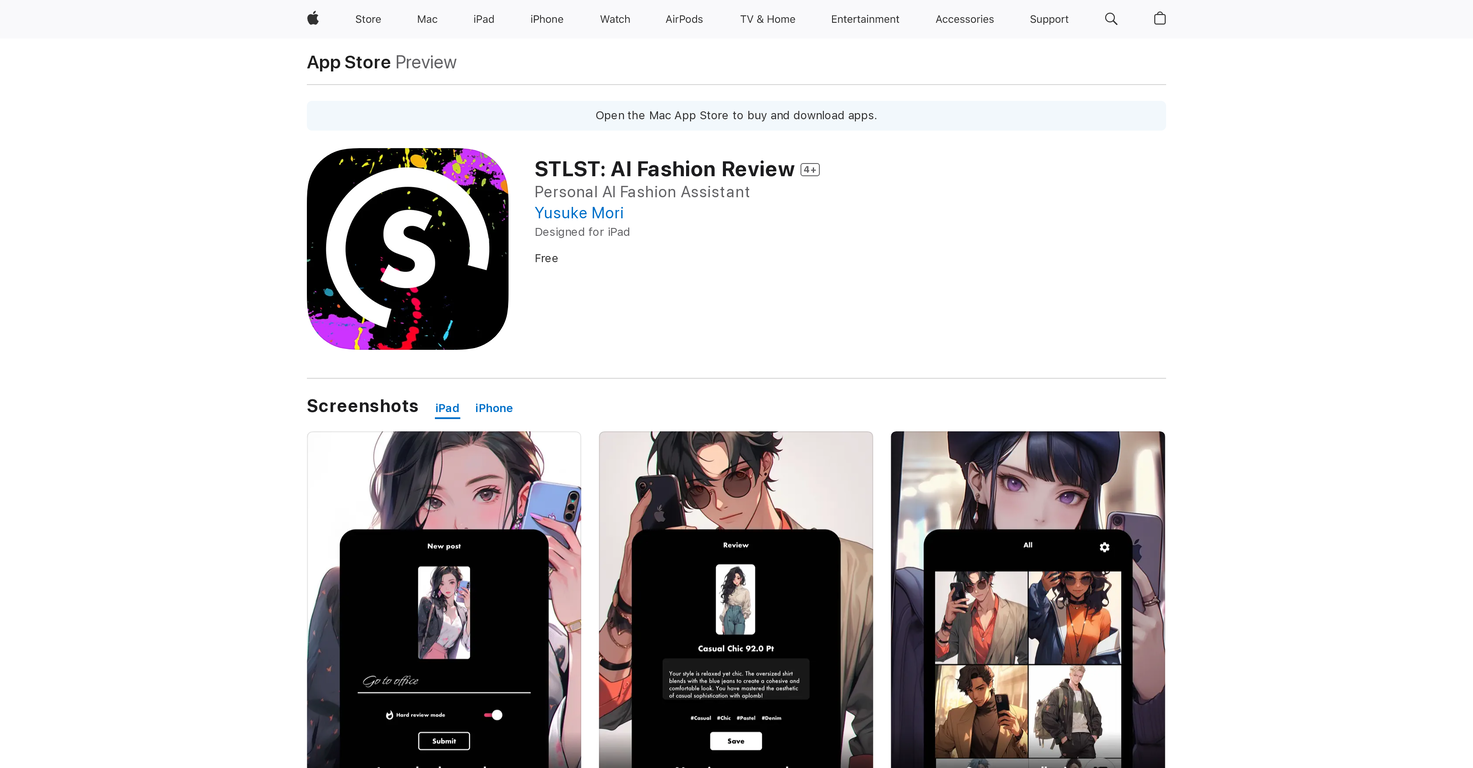
Task: Click the STLST splatter app icon
Action: (x=407, y=249)
